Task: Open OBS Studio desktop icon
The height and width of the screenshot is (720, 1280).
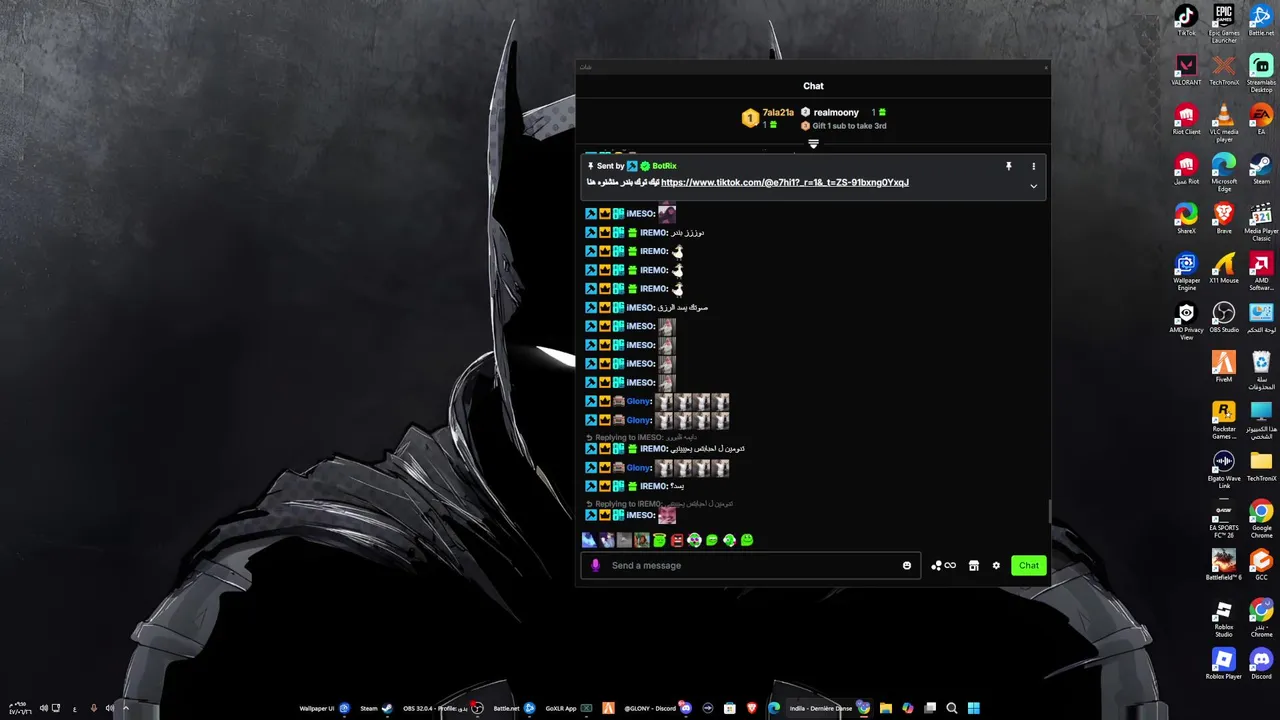Action: tap(1224, 317)
